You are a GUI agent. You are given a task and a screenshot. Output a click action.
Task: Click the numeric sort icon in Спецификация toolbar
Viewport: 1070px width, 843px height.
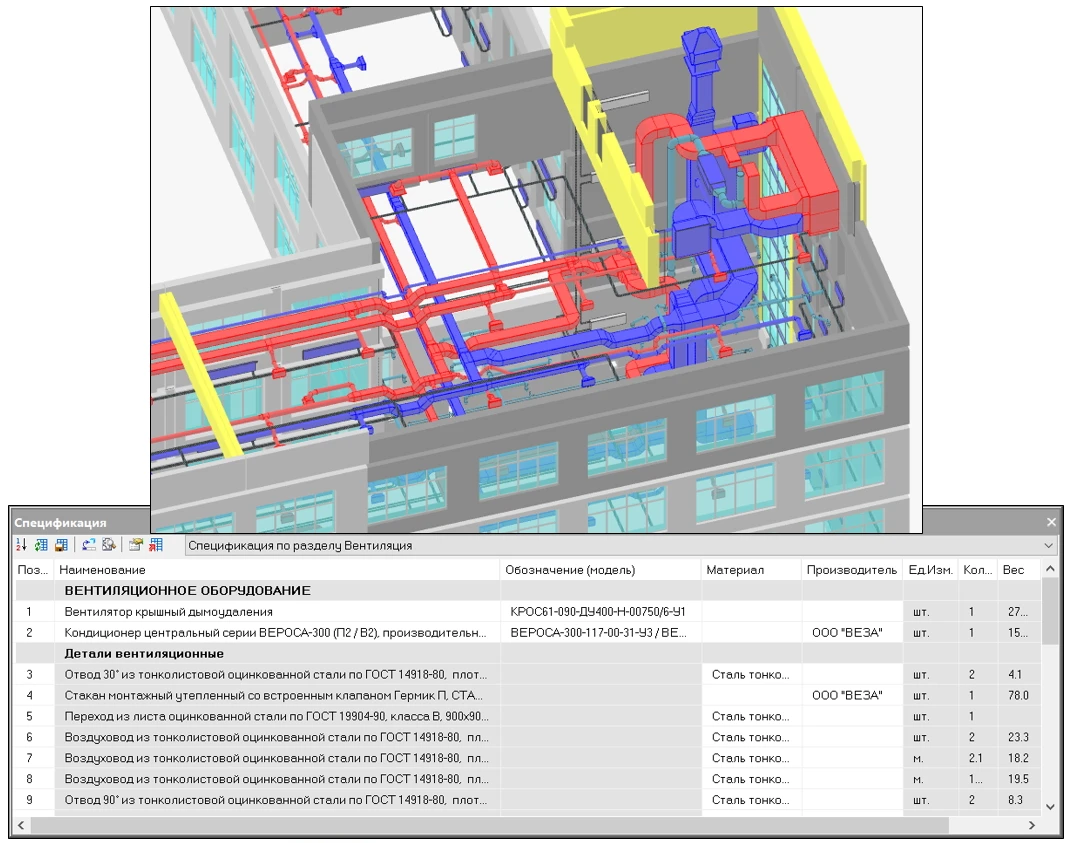tap(21, 545)
